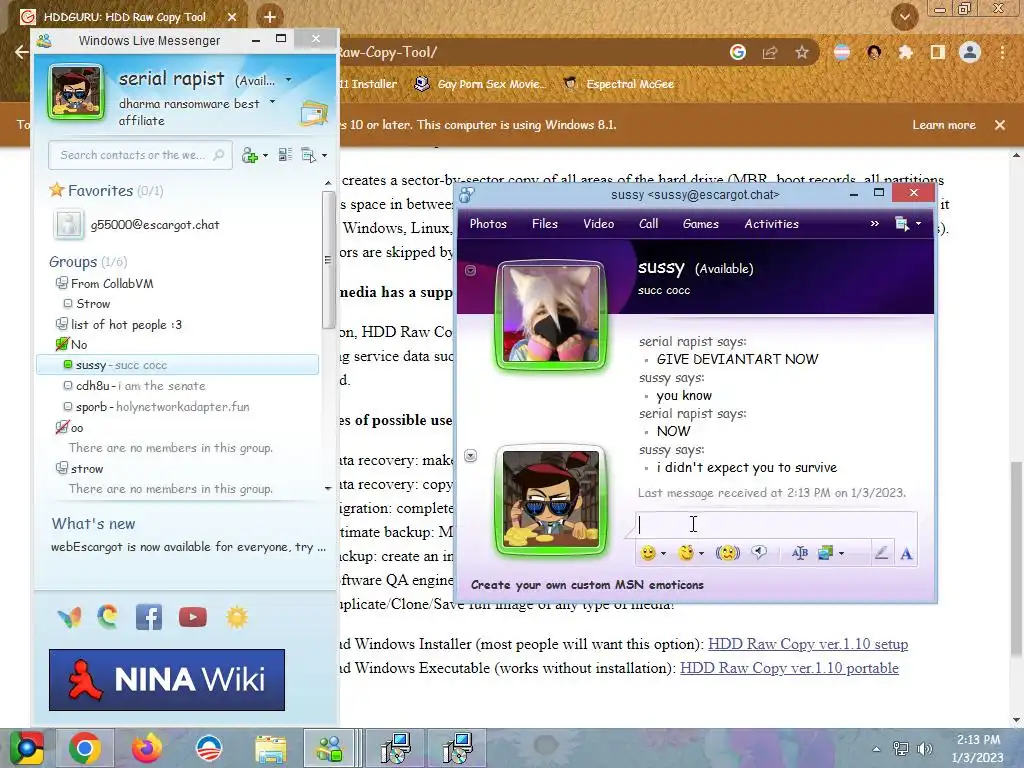Screen dimensions: 1024x768
Task: Open Firefox from the taskbar
Action: point(146,748)
